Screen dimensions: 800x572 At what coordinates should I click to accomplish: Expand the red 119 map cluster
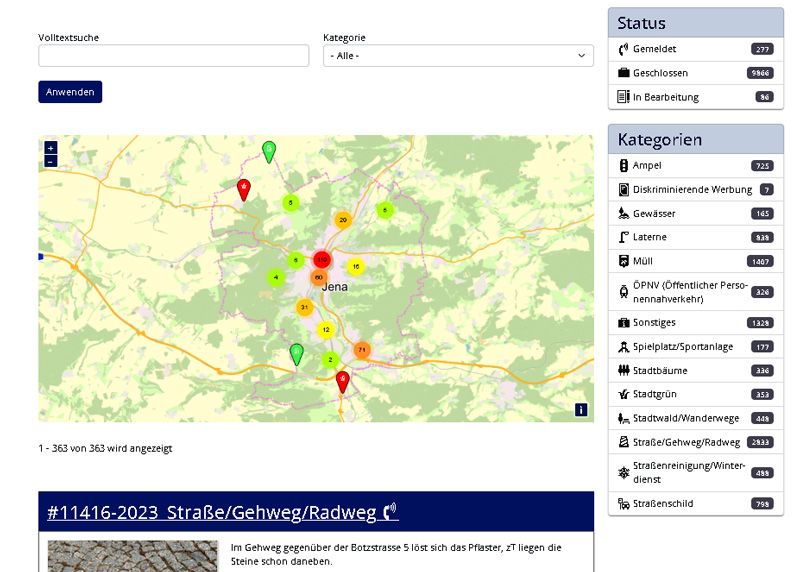(x=322, y=260)
